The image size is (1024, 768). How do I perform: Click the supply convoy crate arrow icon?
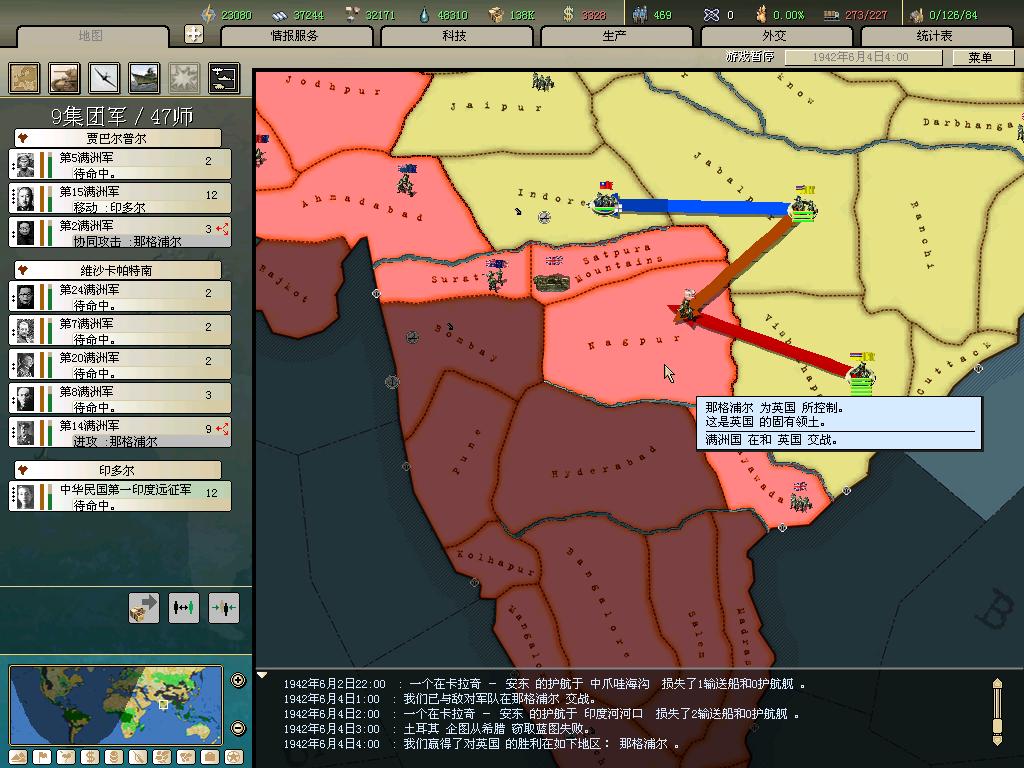point(144,607)
